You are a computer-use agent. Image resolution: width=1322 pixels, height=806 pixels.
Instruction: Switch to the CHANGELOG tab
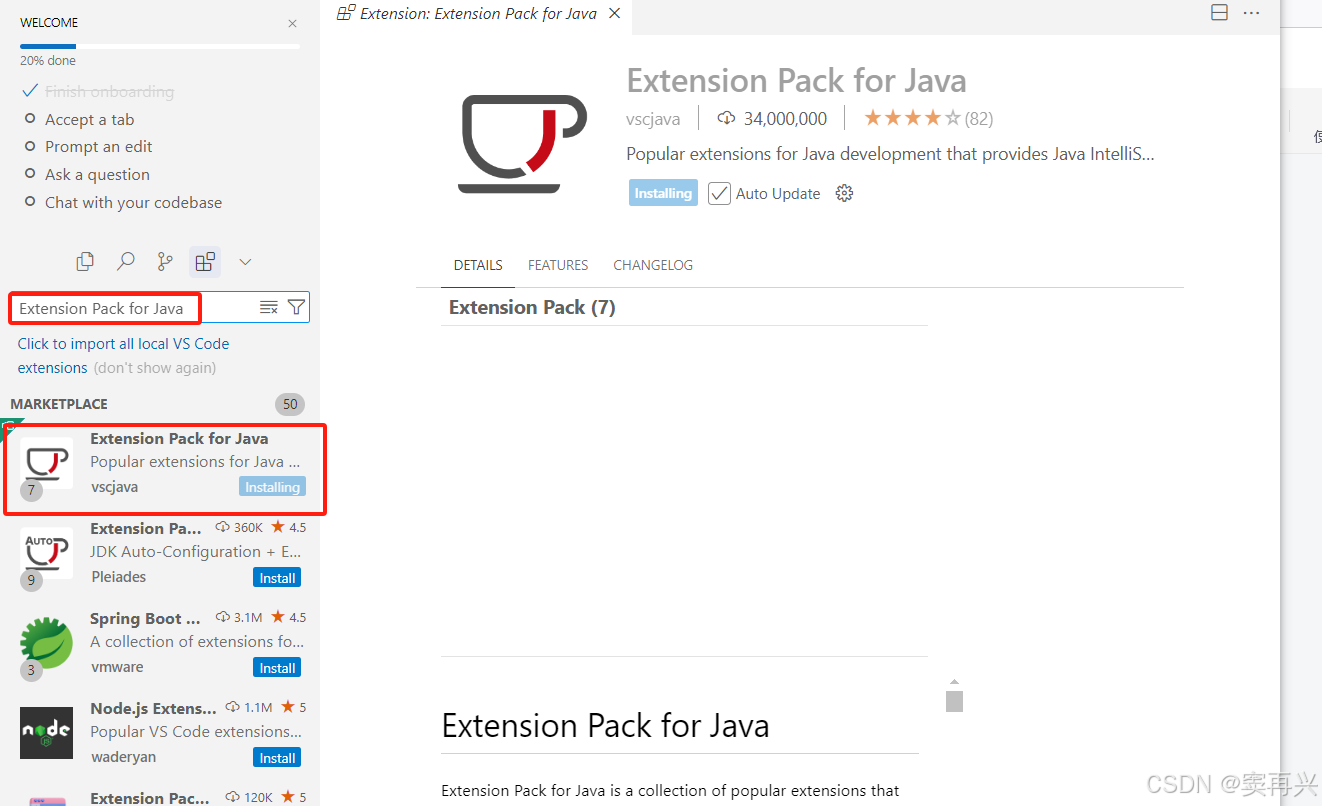pyautogui.click(x=653, y=265)
